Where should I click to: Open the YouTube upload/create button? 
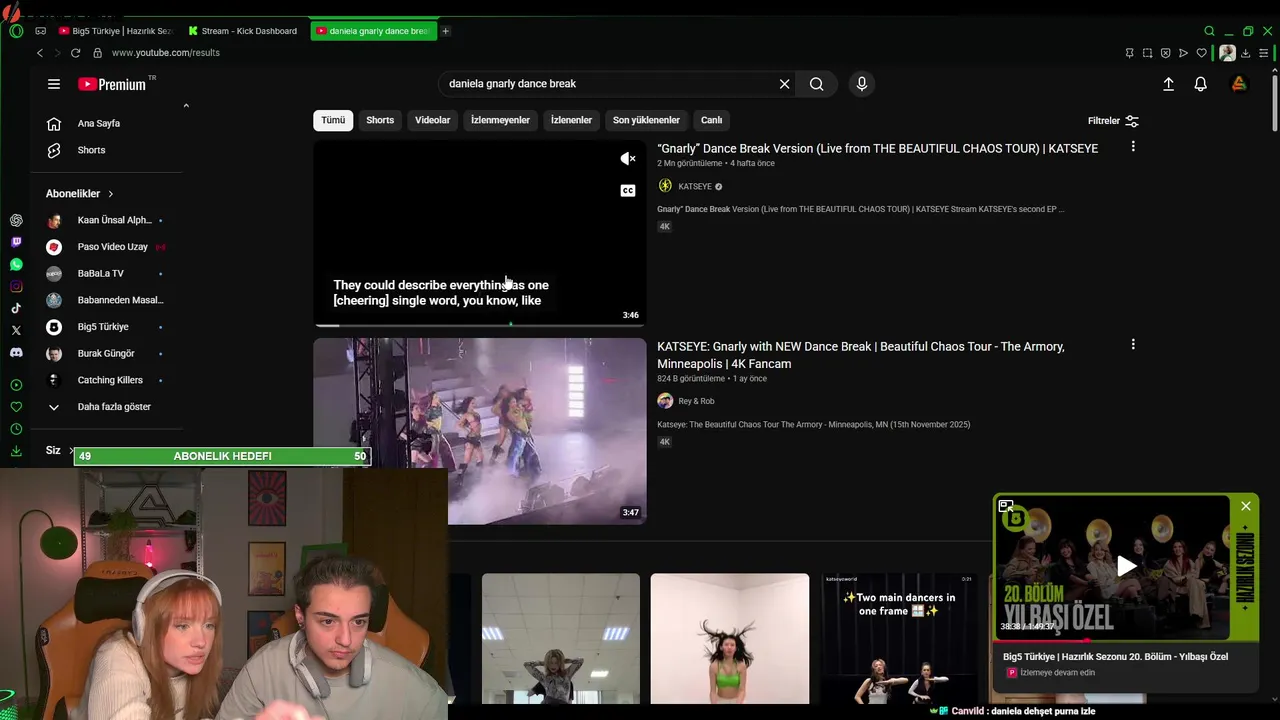pos(1168,84)
